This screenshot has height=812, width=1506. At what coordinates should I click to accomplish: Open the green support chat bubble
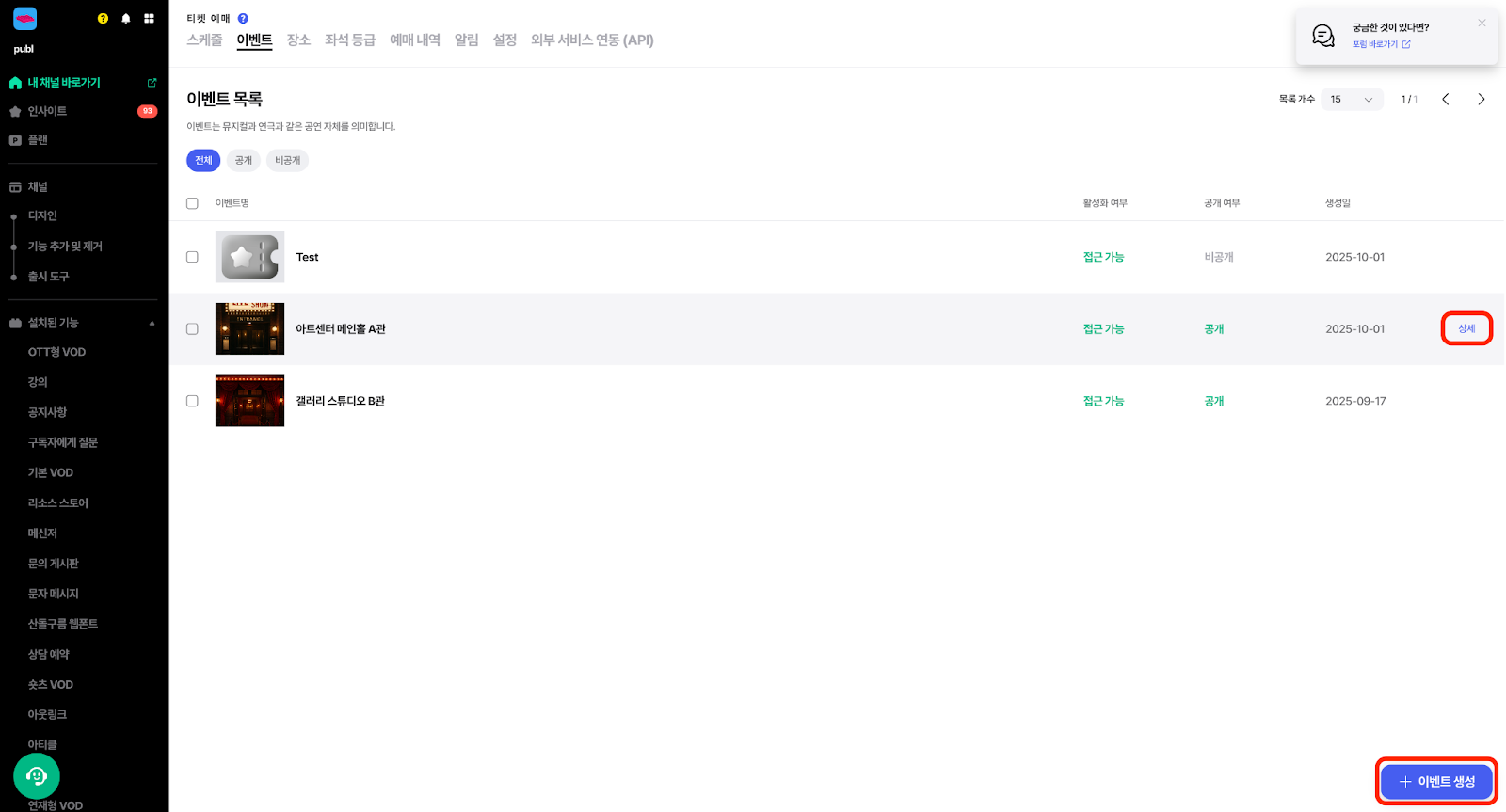pos(37,776)
